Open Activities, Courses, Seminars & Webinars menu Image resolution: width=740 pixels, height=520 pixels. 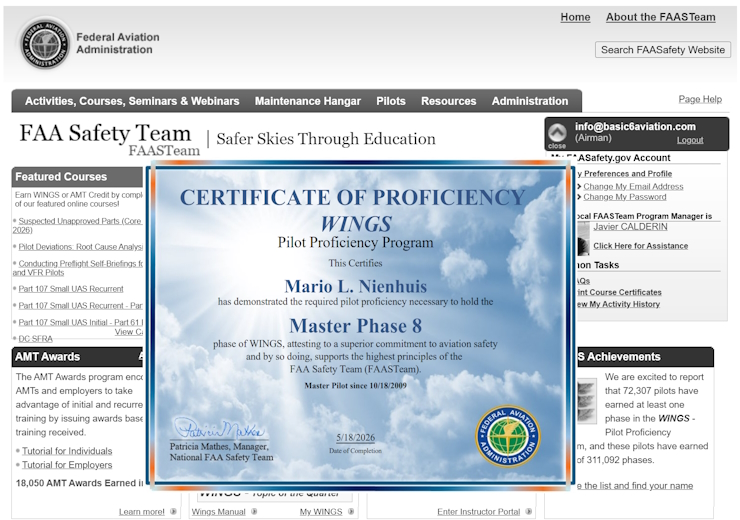click(132, 101)
